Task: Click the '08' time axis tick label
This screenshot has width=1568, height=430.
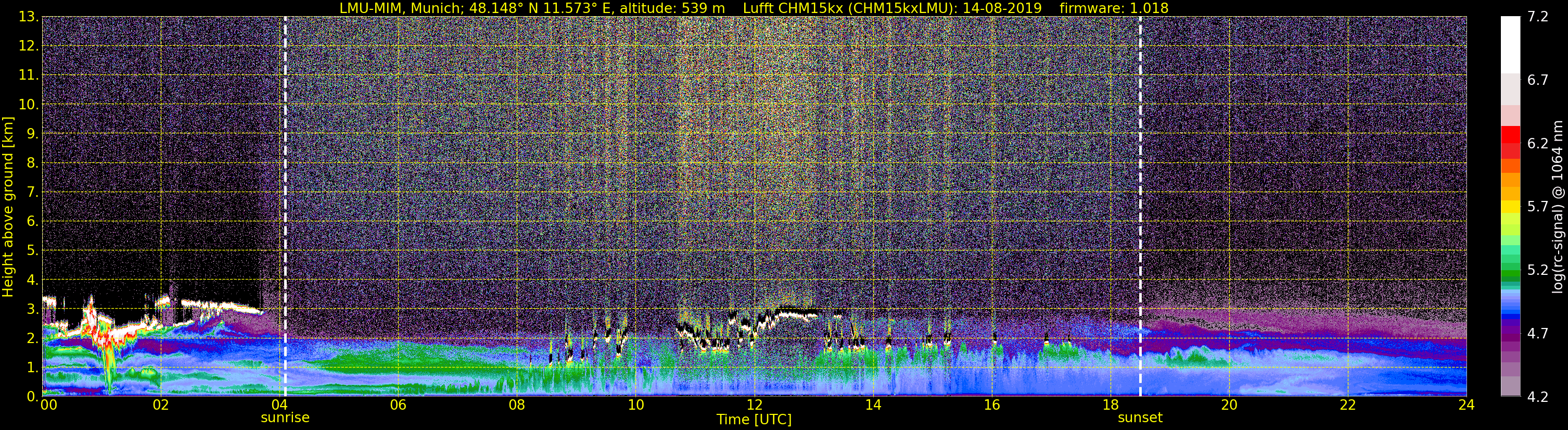Action: tap(517, 405)
